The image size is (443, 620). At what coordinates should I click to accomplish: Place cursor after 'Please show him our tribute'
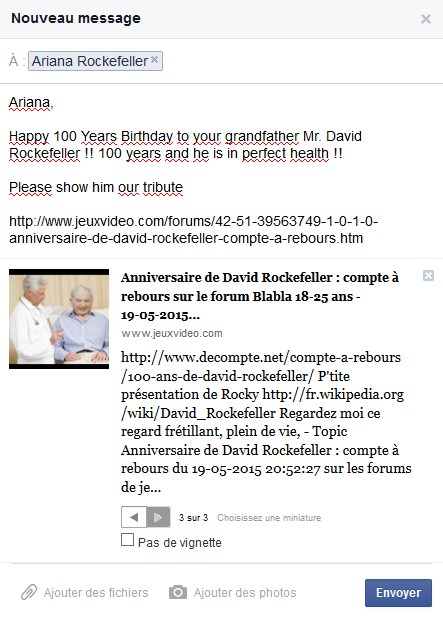184,187
